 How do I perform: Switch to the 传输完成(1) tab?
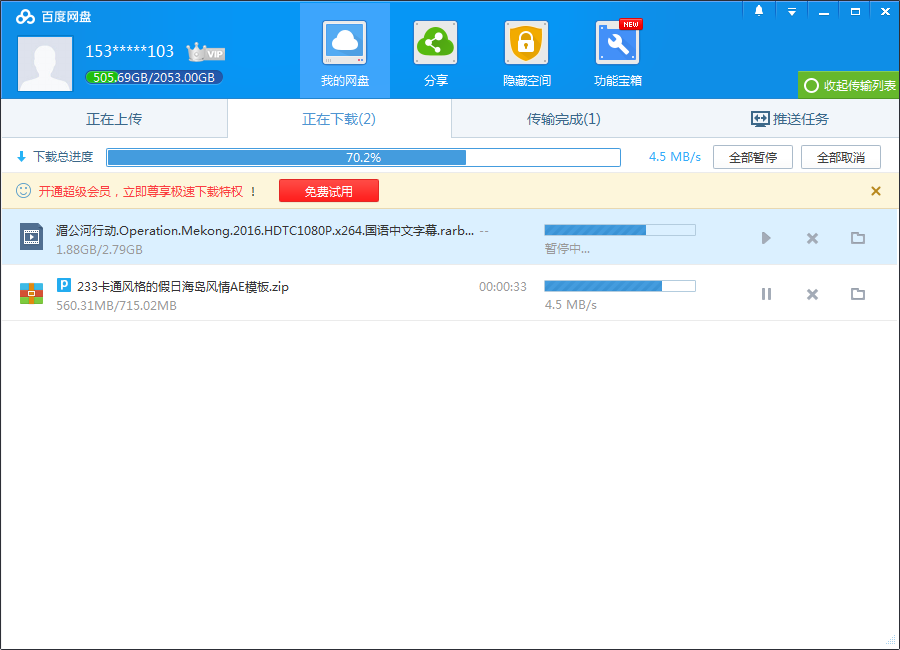point(564,119)
